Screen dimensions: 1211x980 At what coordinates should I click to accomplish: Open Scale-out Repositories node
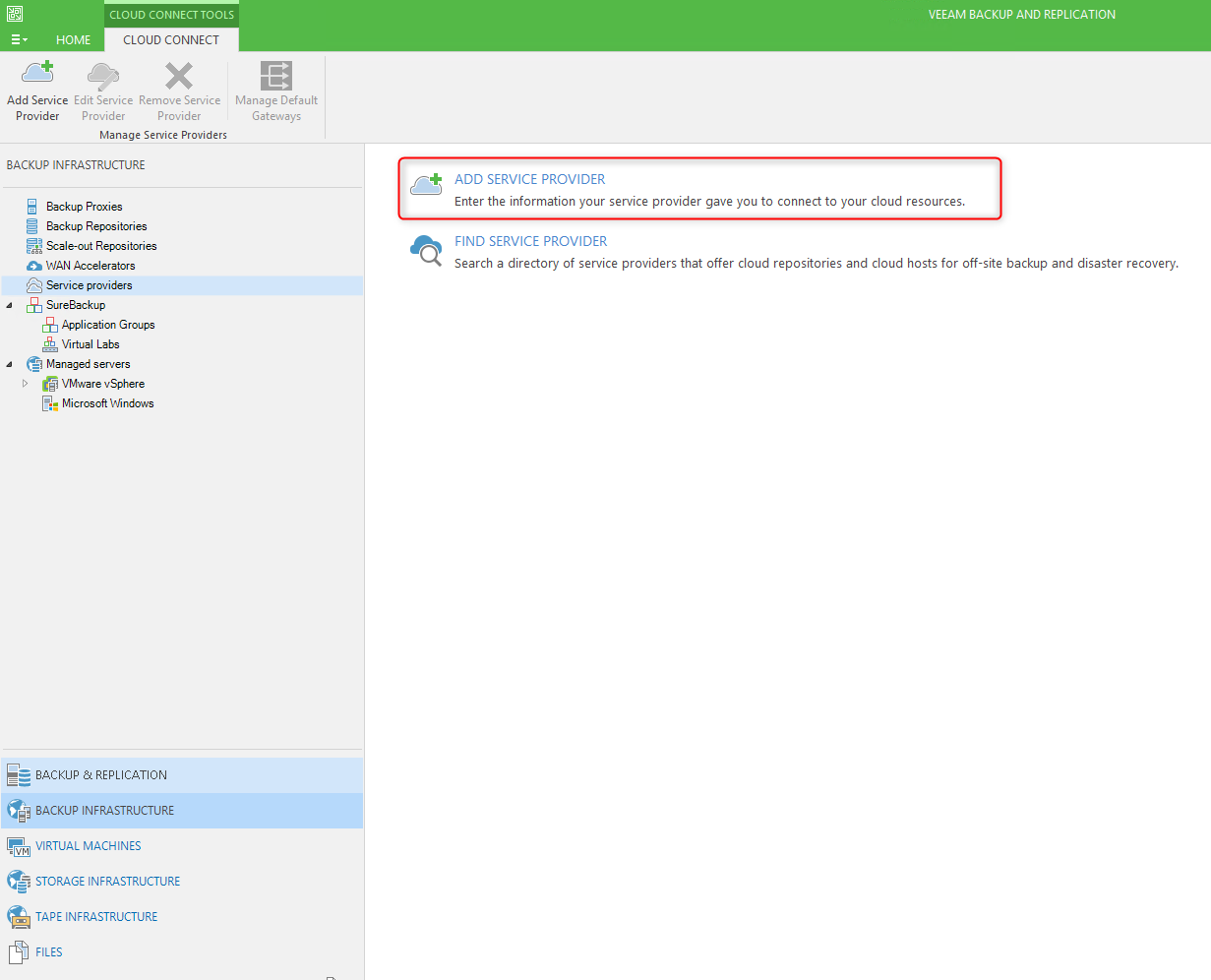point(101,246)
